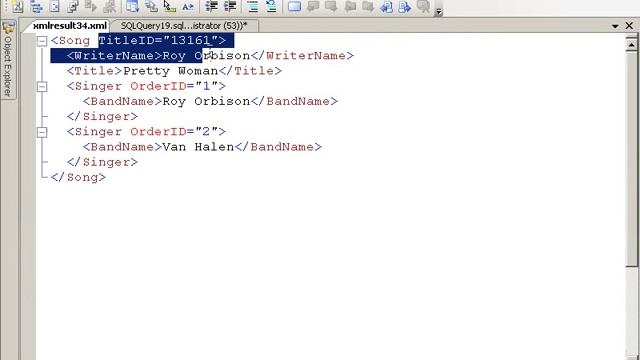640x360 pixels.
Task: Go to the next bookmark icon
Action: click(x=331, y=6)
